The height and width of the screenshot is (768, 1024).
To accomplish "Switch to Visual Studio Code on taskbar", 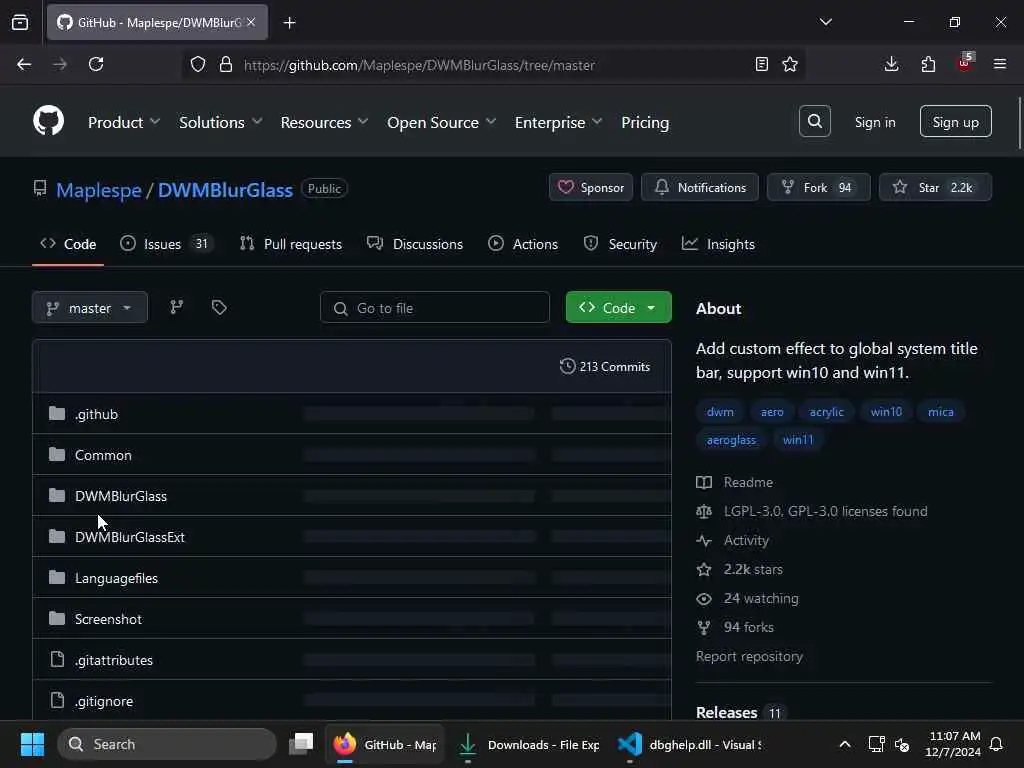I will pos(690,744).
